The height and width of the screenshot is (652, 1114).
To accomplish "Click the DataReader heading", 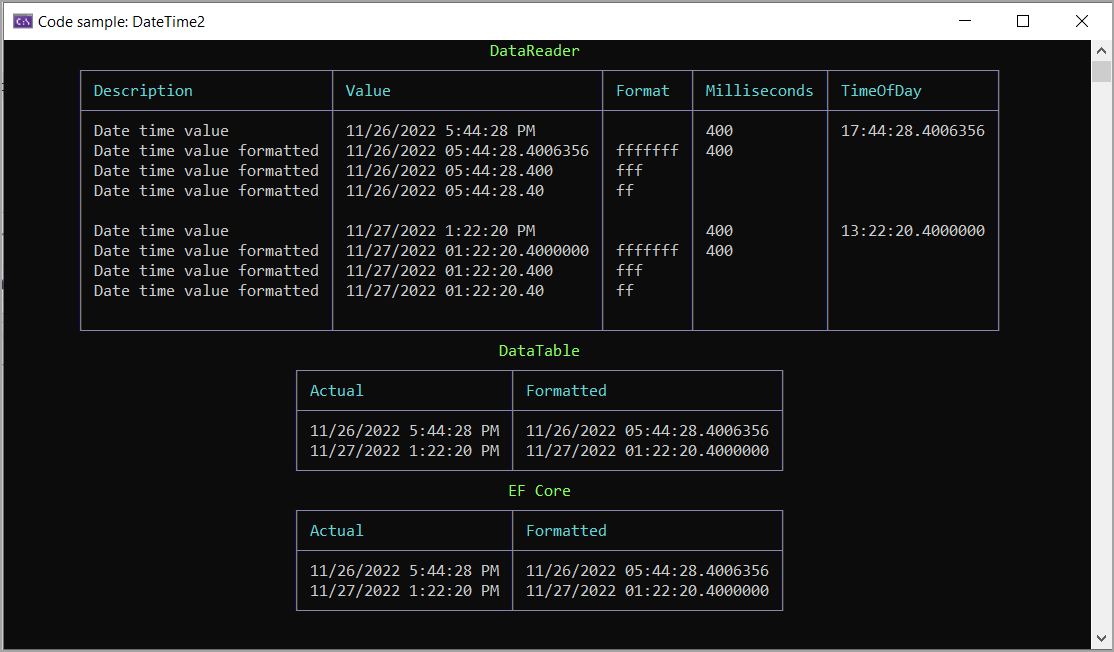I will 534,50.
